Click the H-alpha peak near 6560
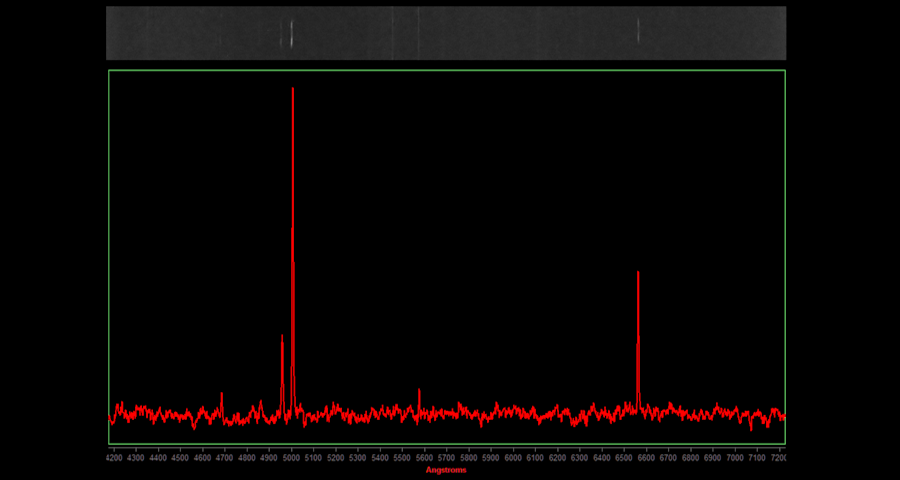The image size is (900, 480). click(638, 273)
